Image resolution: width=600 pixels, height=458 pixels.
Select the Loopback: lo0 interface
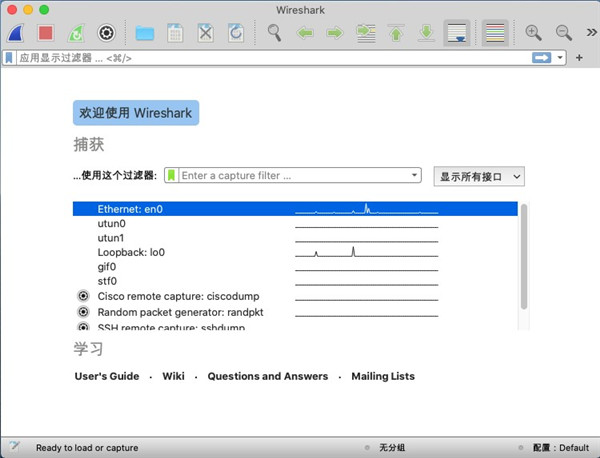131,253
